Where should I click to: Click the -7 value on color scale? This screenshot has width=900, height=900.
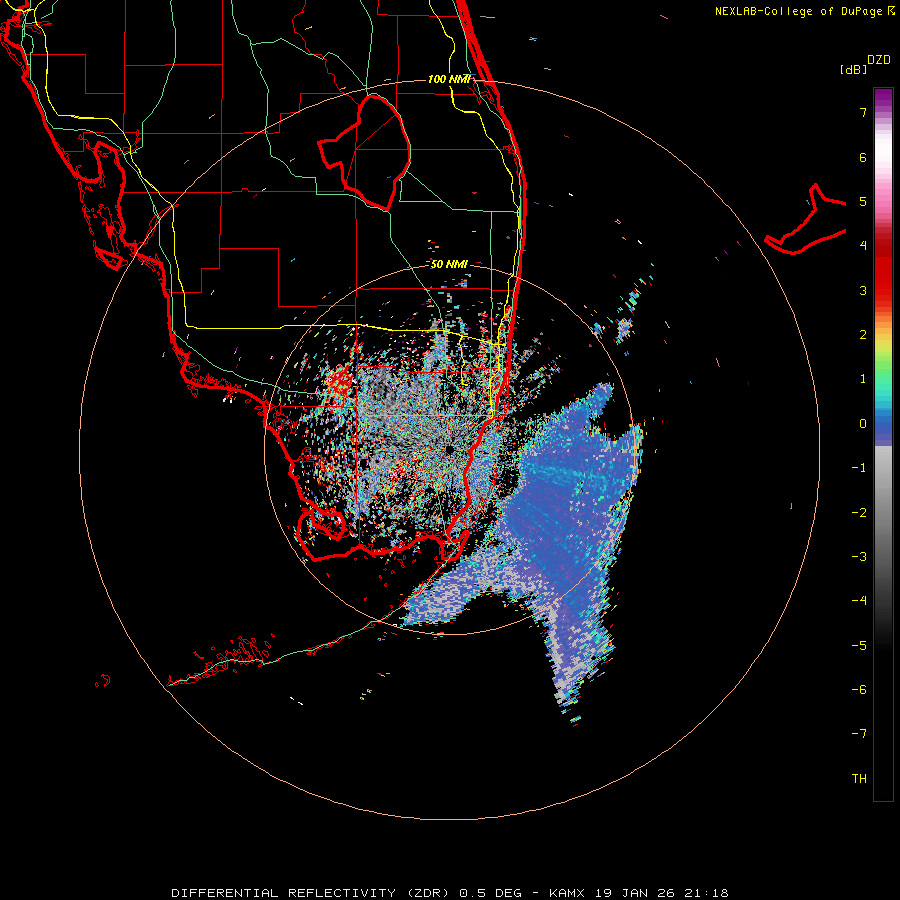(859, 734)
